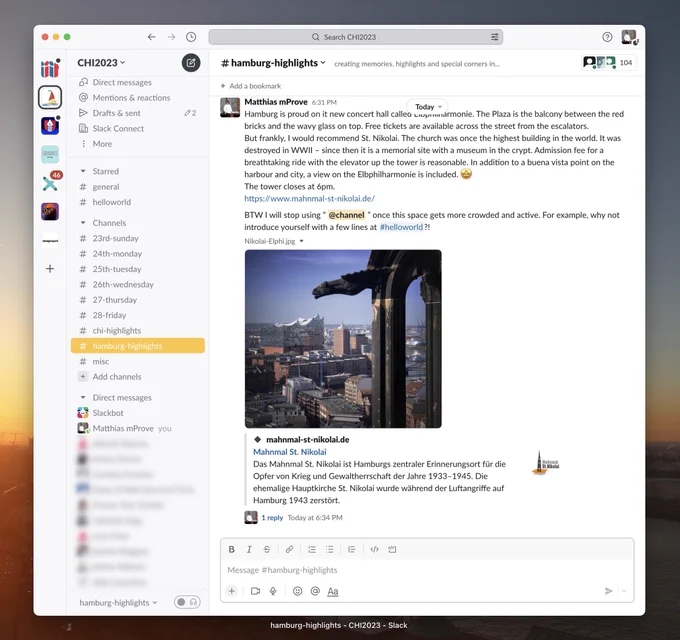Image resolution: width=680 pixels, height=640 pixels.
Task: Collapse the Direct messages section
Action: point(83,398)
